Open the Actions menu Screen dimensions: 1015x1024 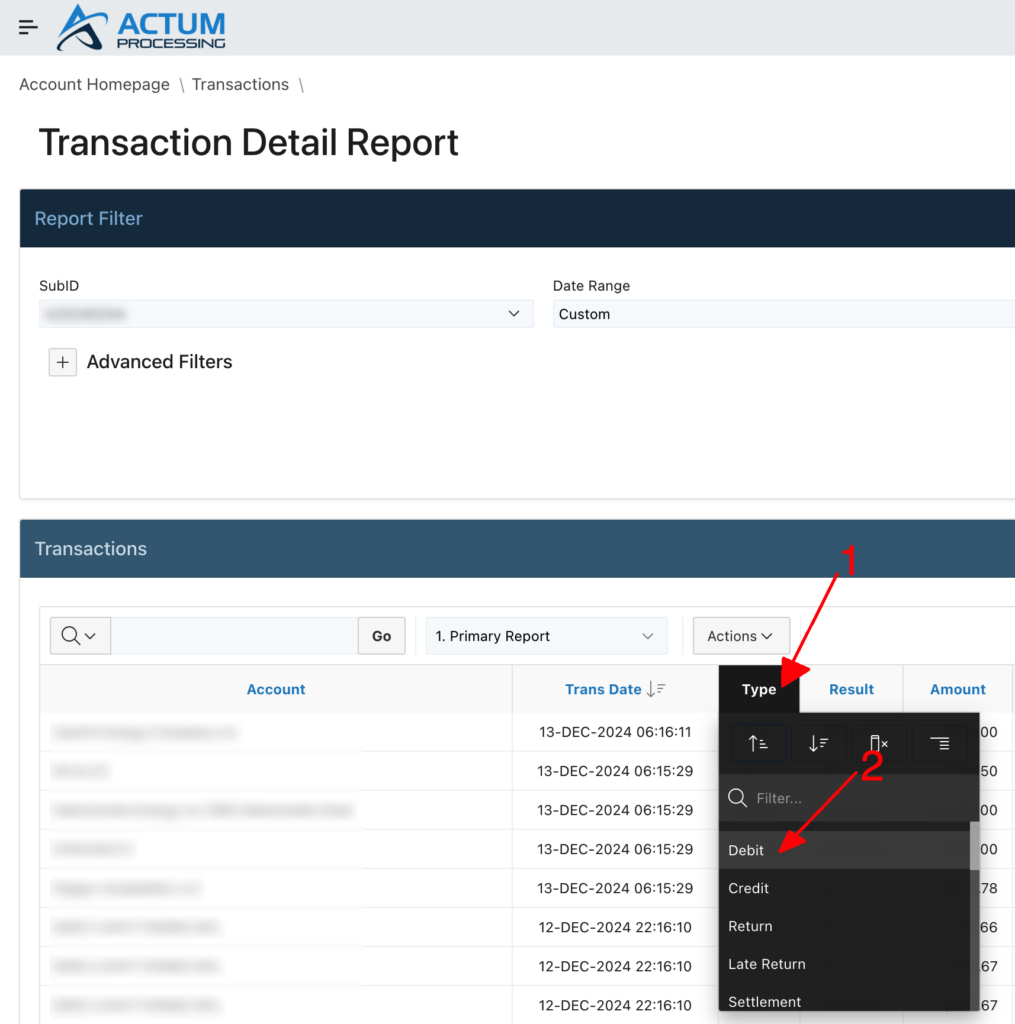[741, 635]
